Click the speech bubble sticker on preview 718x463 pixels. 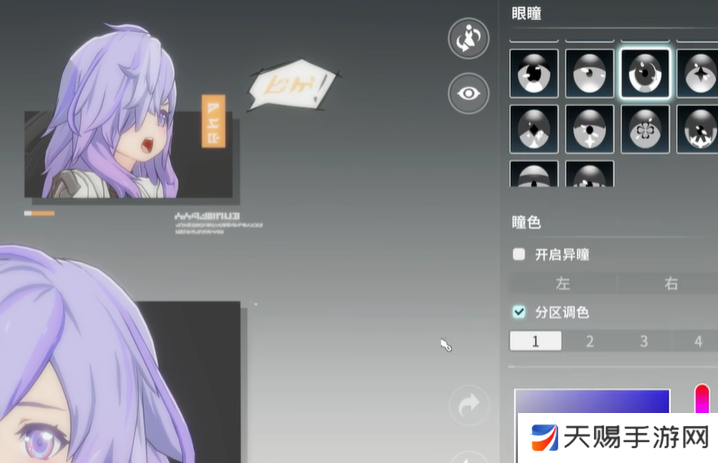[x=293, y=86]
